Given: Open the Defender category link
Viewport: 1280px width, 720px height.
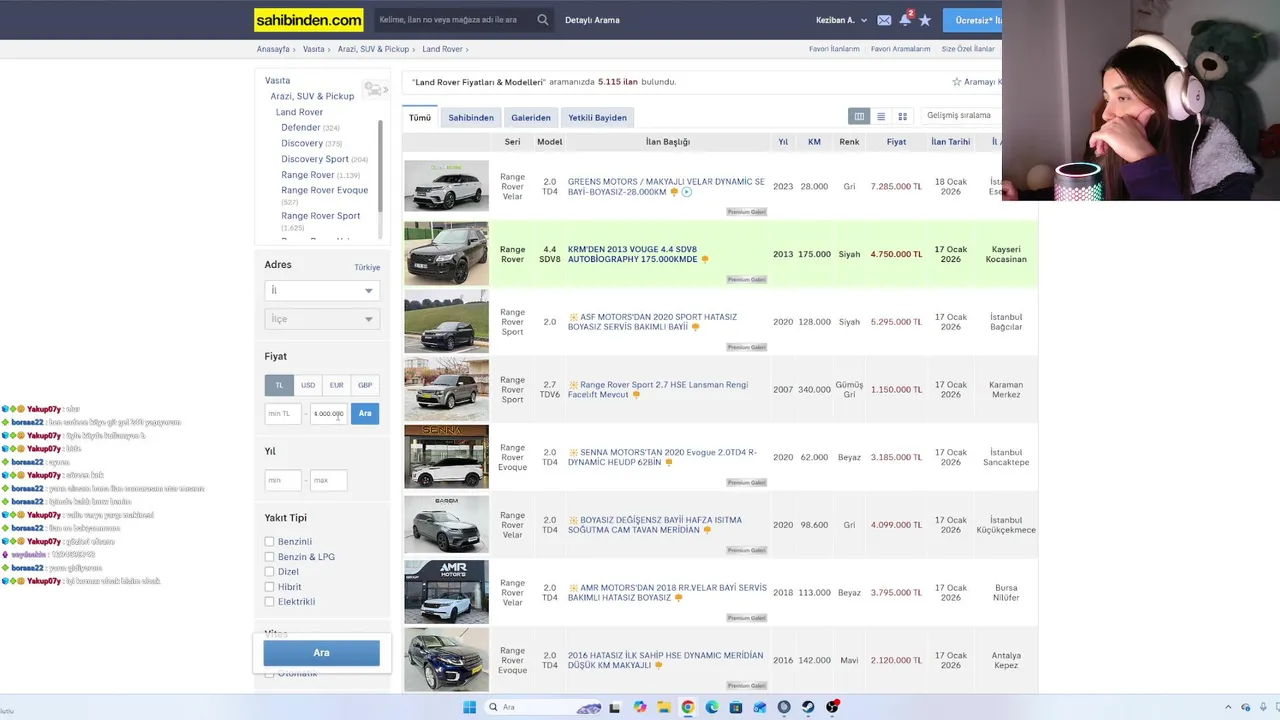Looking at the screenshot, I should pos(301,128).
